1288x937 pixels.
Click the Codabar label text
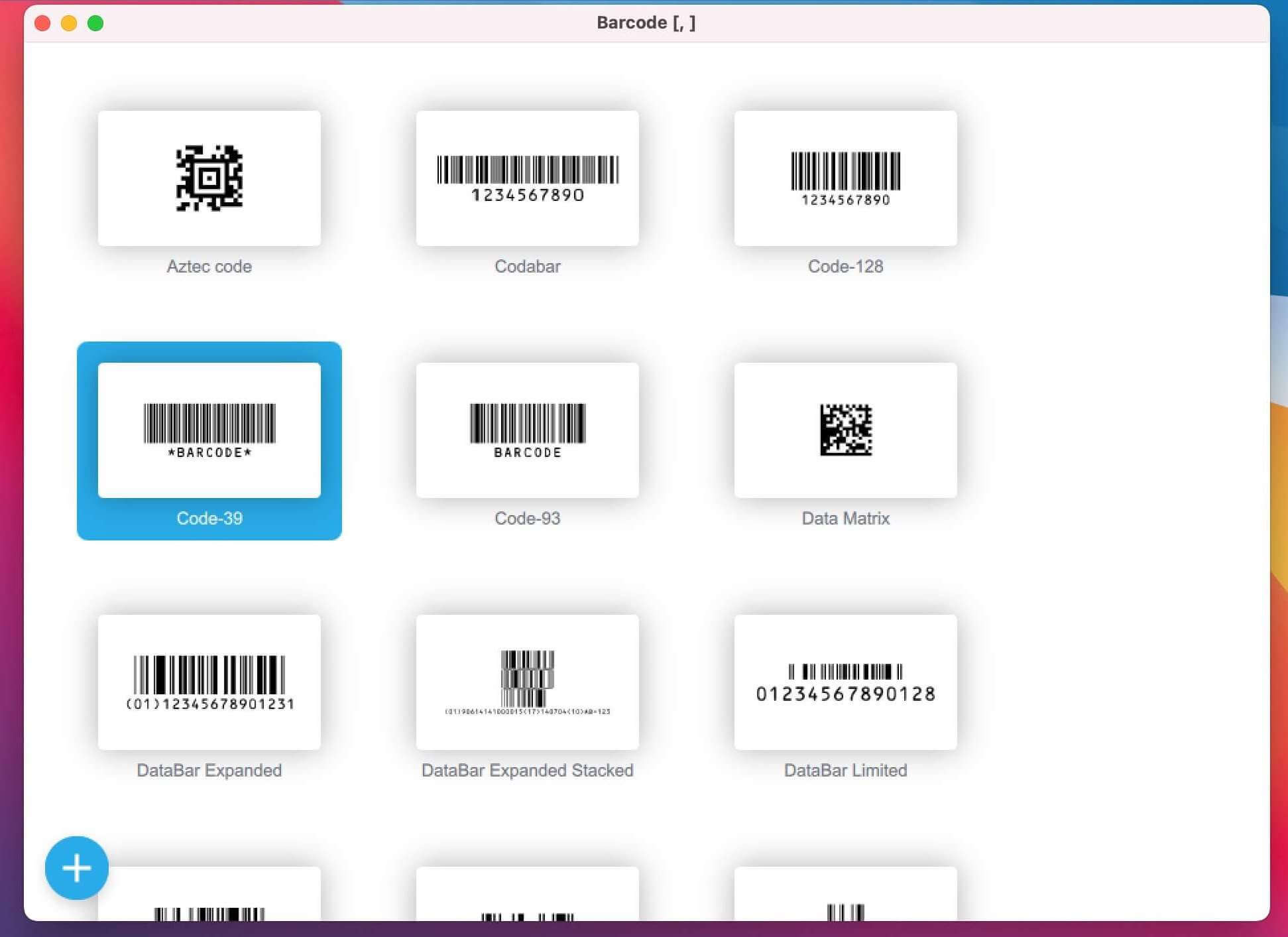tap(527, 267)
